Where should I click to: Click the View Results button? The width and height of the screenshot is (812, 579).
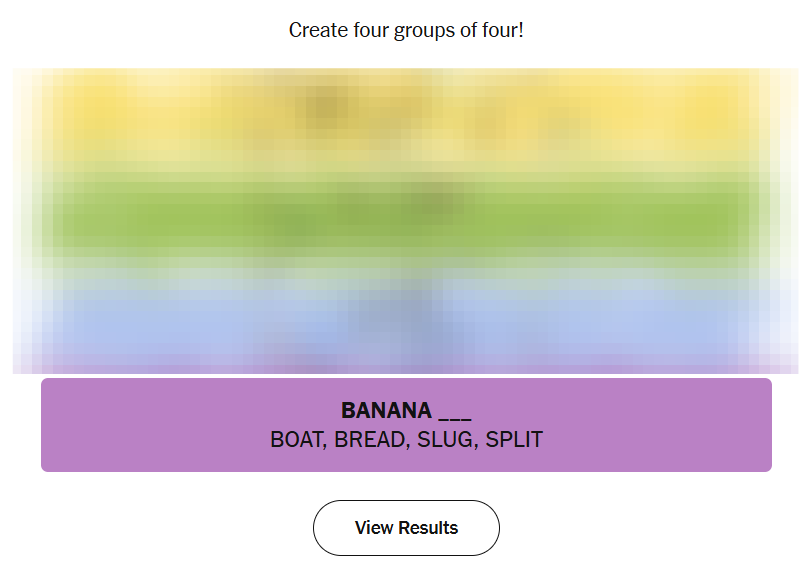406,528
